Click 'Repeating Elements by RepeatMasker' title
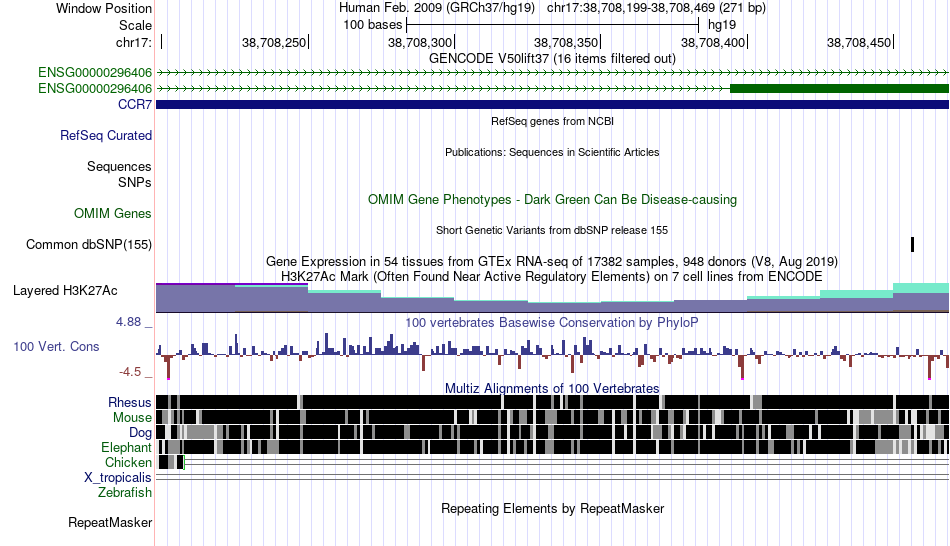 tap(552, 508)
